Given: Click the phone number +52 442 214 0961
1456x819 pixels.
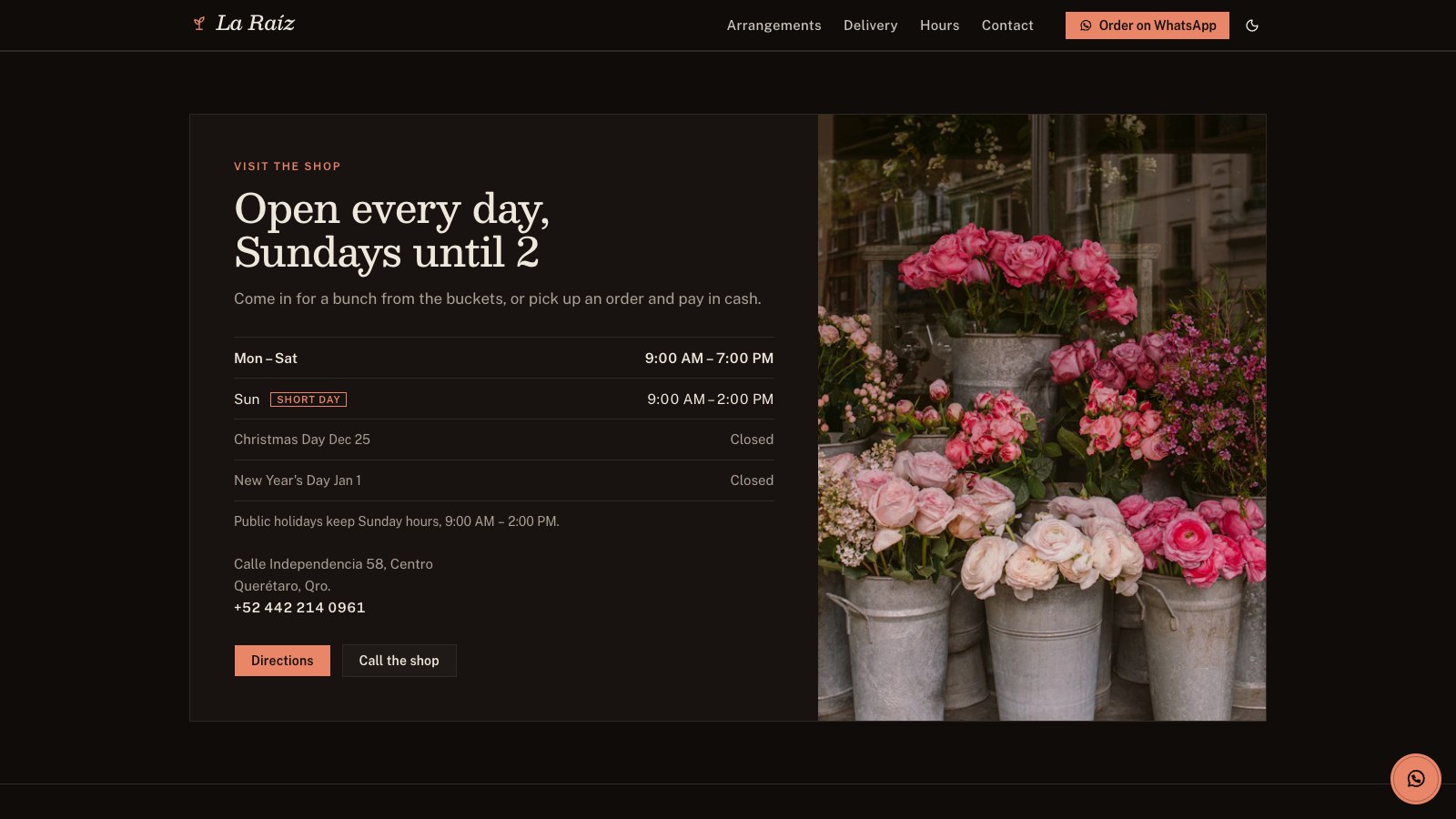Looking at the screenshot, I should pos(299,608).
